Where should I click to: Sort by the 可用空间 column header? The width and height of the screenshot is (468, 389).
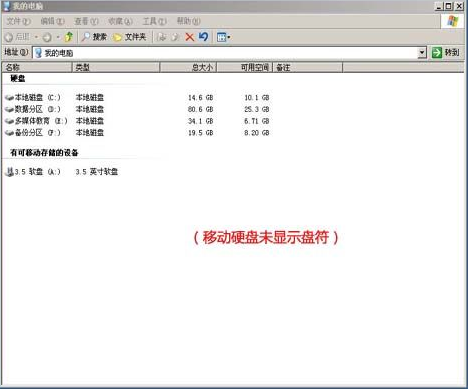pos(245,67)
